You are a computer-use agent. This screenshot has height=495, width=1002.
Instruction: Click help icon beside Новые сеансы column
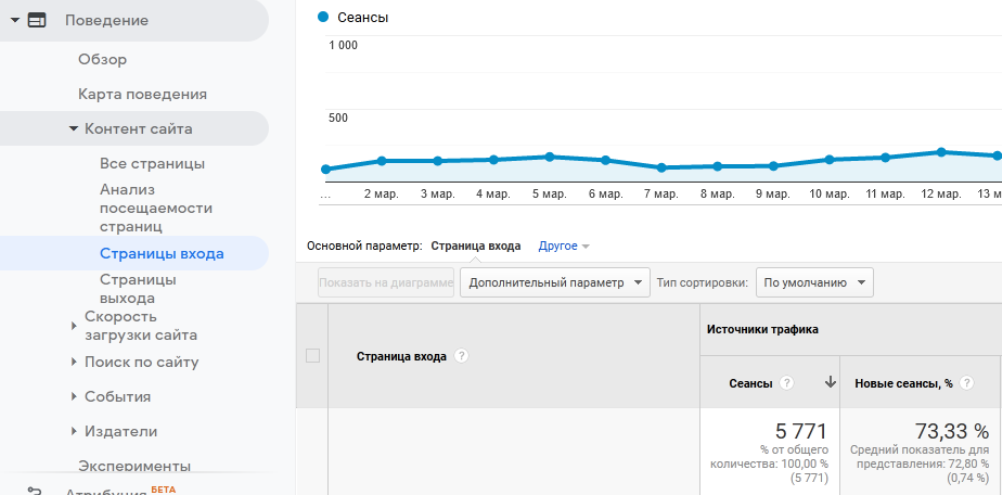[966, 383]
